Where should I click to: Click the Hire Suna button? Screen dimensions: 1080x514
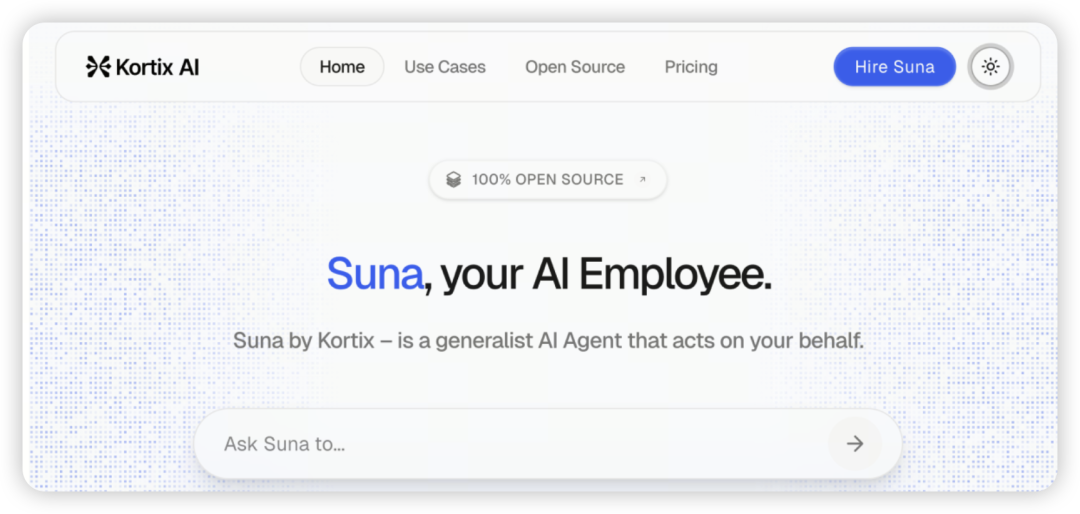tap(895, 67)
